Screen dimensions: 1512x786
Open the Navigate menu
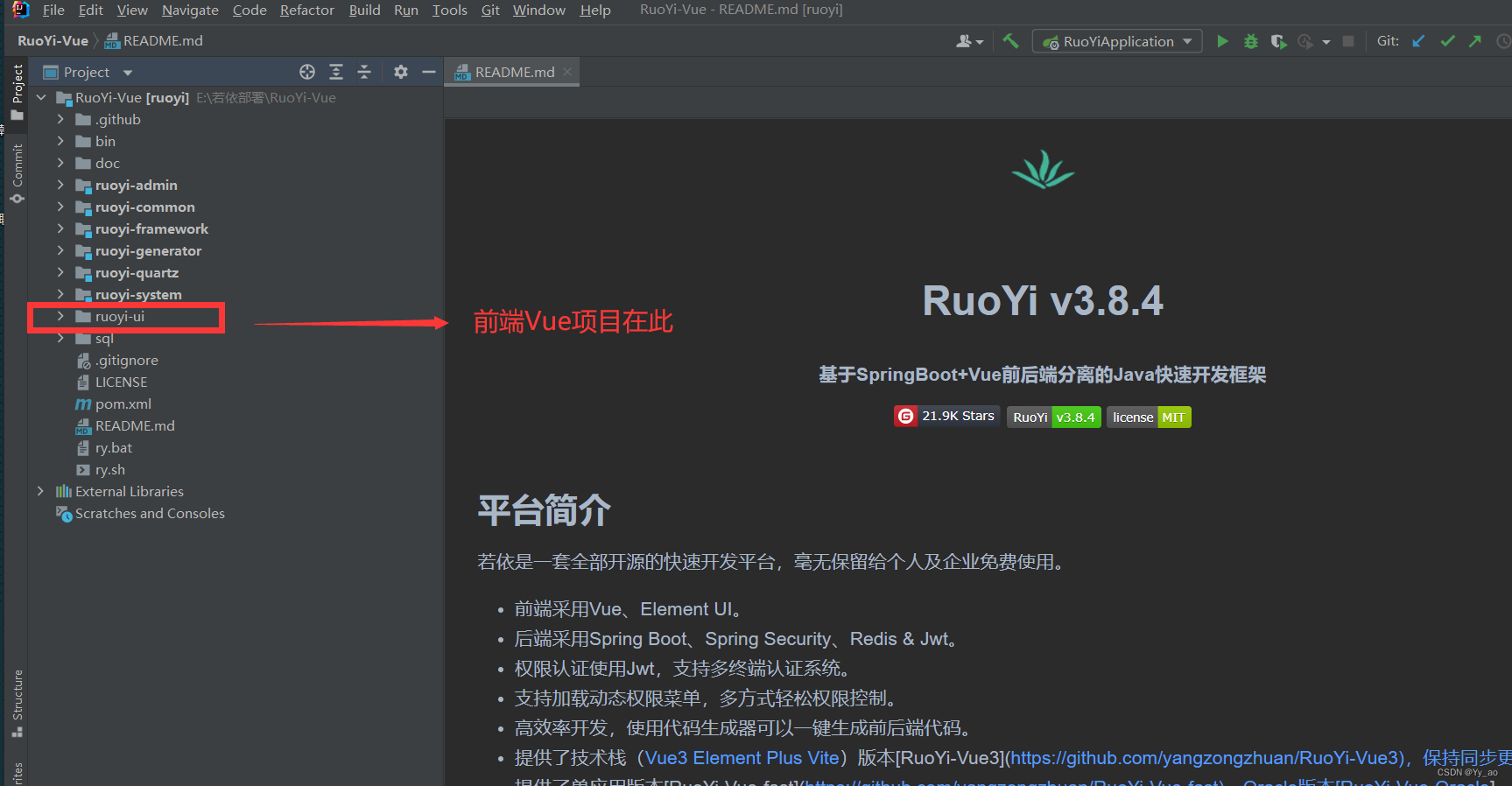[x=190, y=11]
